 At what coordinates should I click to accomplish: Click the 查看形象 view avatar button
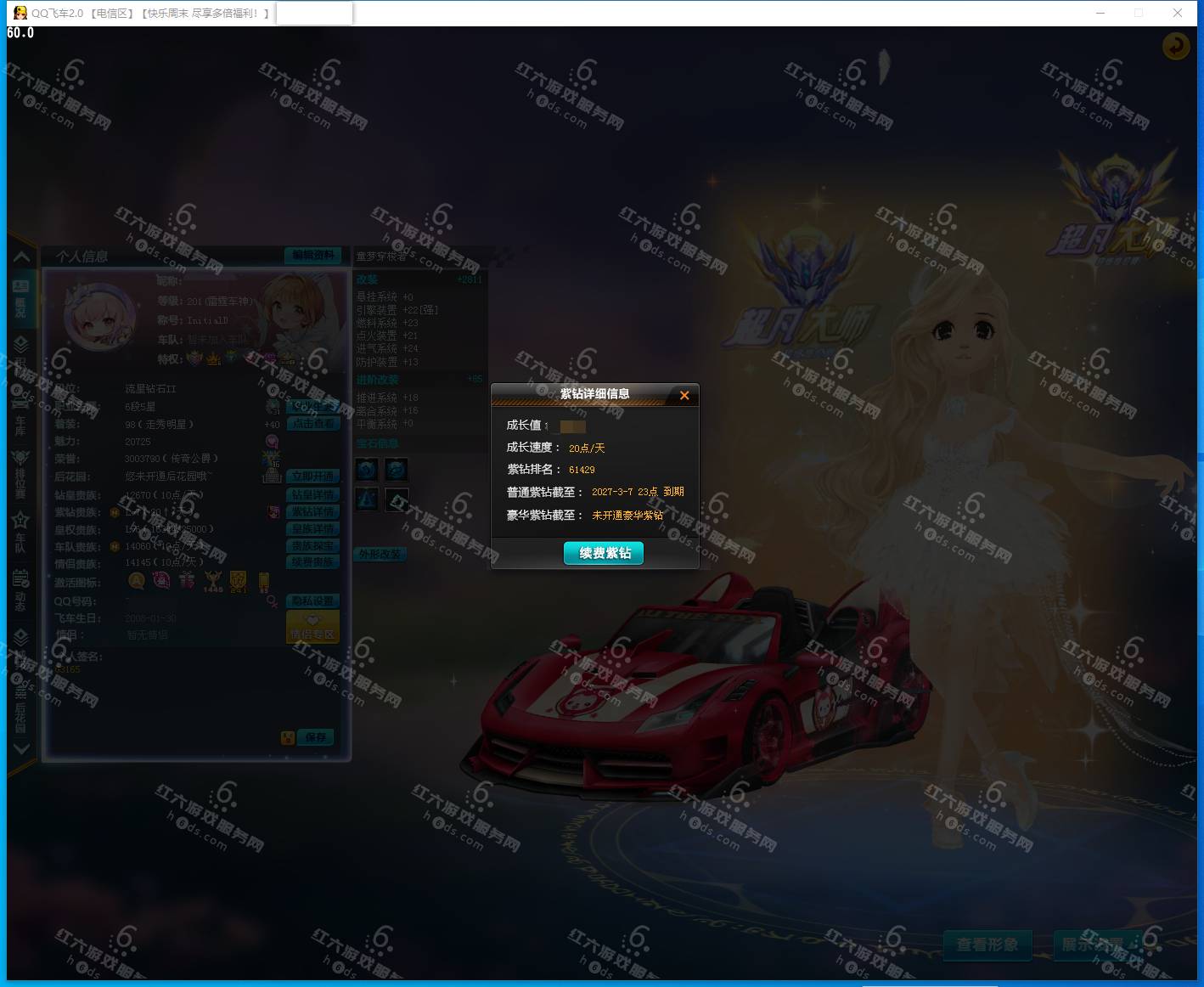tap(987, 945)
